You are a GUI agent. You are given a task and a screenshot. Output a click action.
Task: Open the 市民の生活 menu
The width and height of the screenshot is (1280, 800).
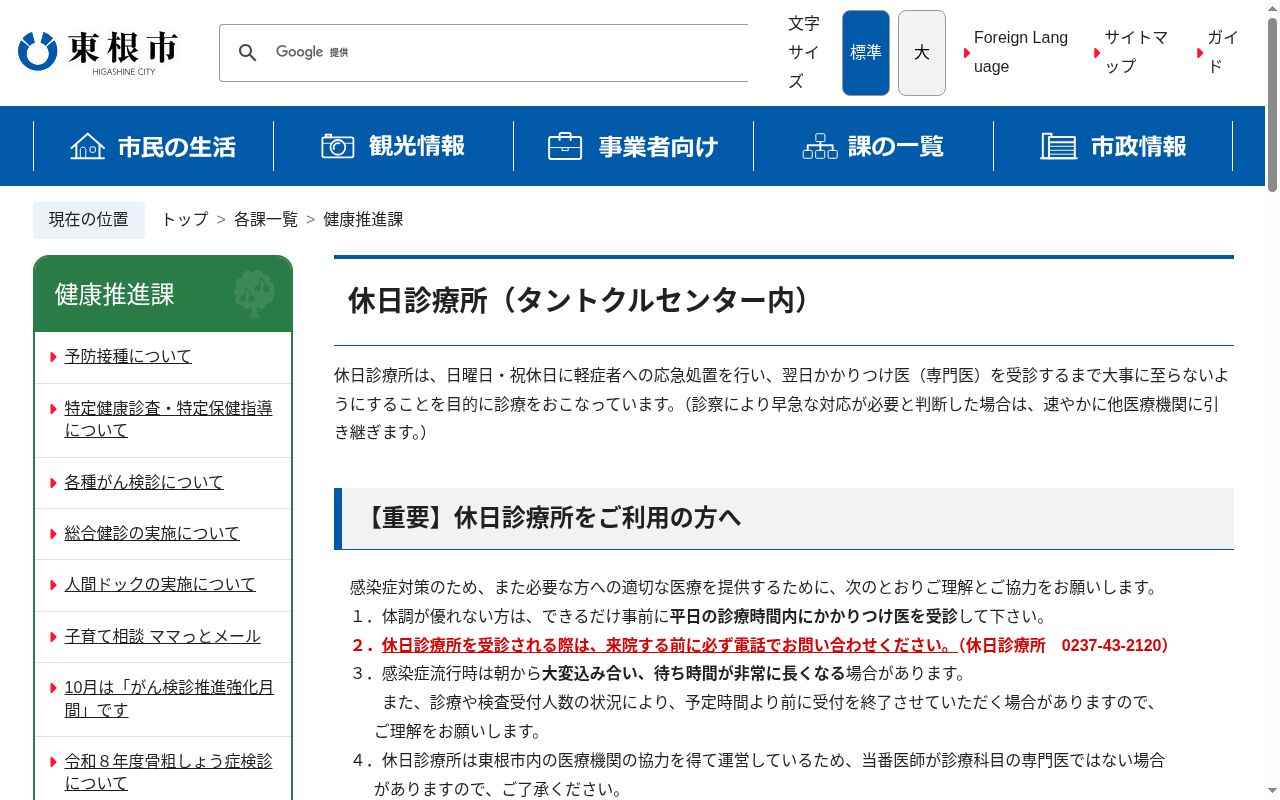point(153,146)
